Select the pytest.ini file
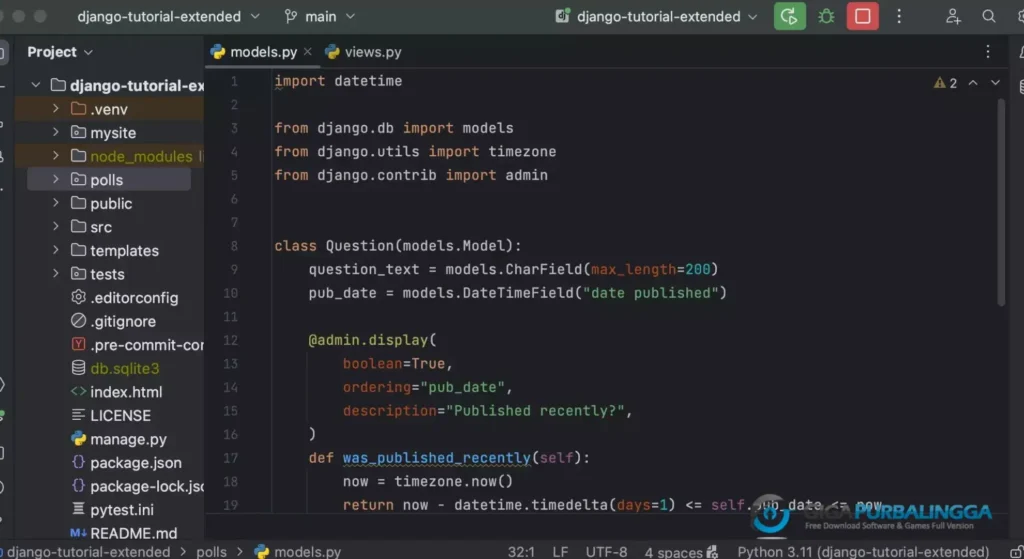The width and height of the screenshot is (1024, 559). click(x=112, y=509)
